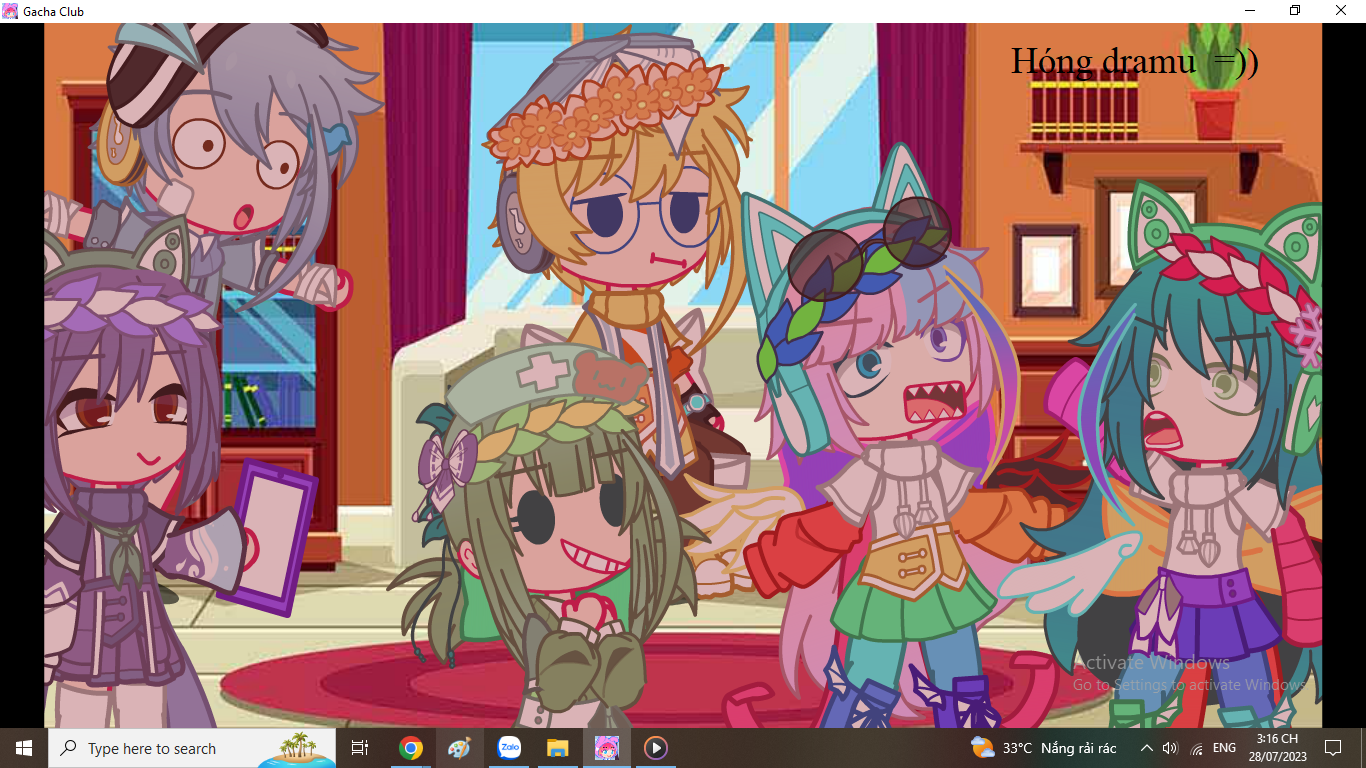Screen dimensions: 1366x768
Task: Launch Zalo from the taskbar
Action: tap(509, 748)
